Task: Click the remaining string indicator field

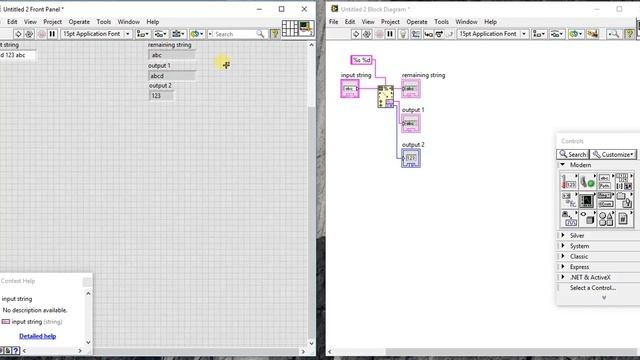Action: point(171,55)
